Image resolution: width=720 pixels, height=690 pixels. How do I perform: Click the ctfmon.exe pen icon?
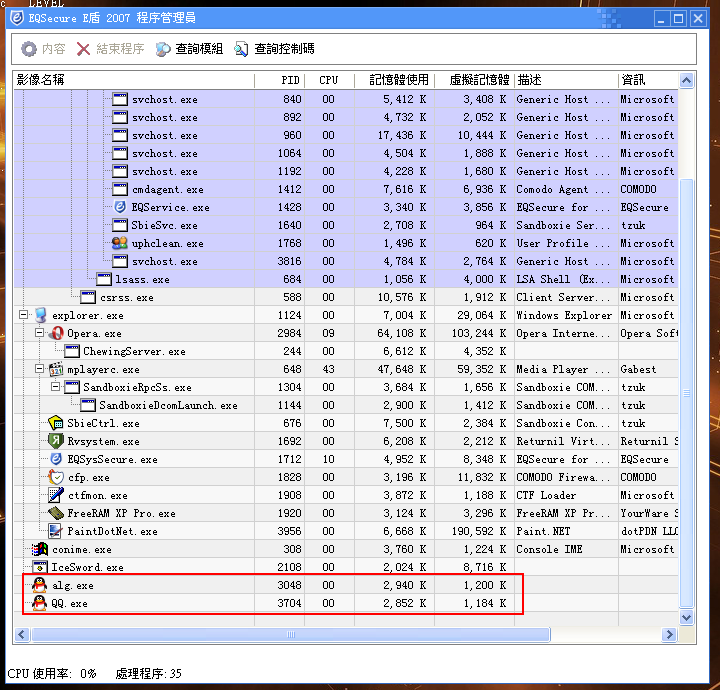coord(56,495)
